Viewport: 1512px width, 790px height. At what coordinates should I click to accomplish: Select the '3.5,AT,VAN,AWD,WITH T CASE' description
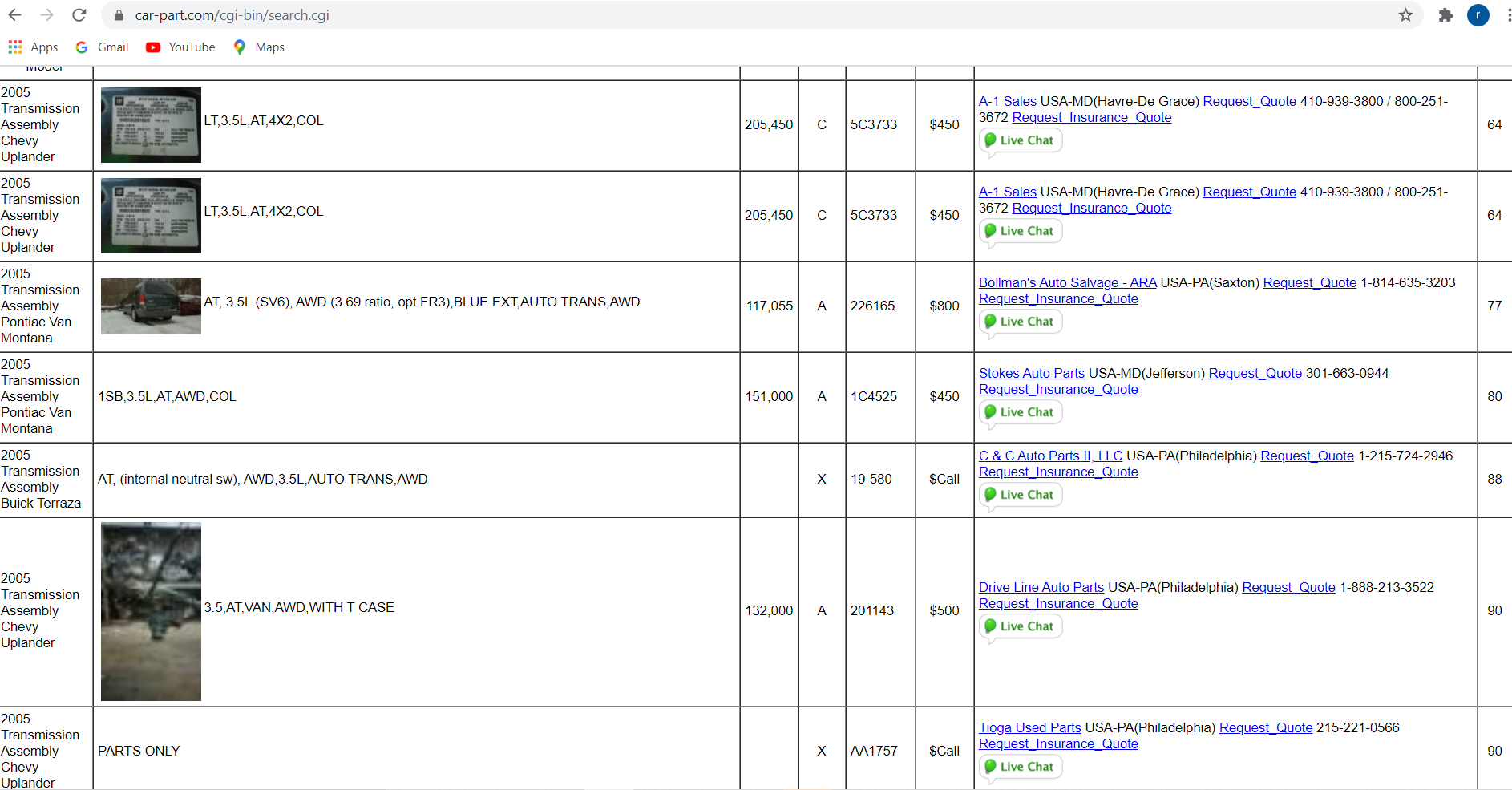(299, 607)
